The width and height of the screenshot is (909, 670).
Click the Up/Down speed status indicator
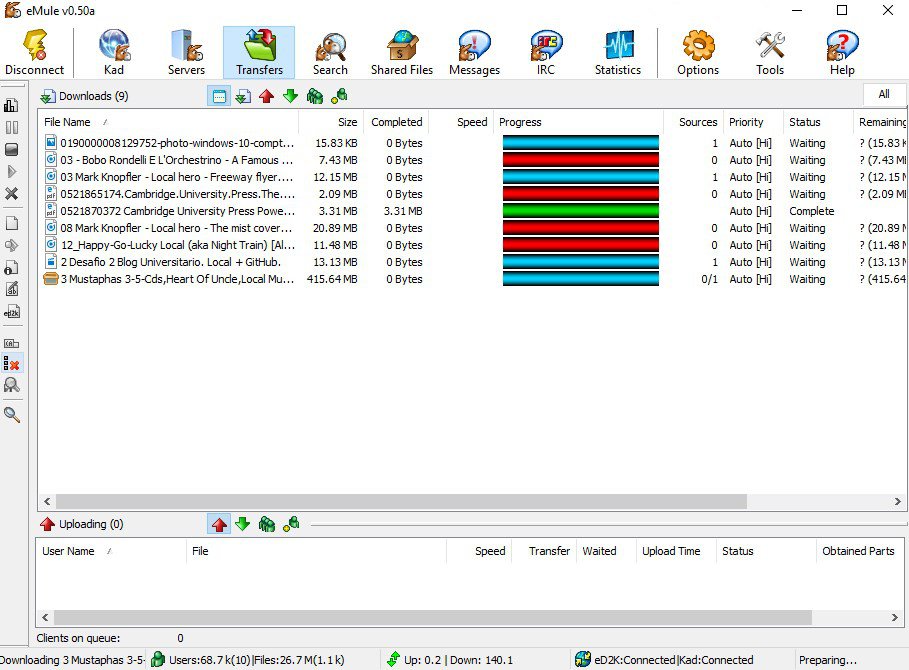pyautogui.click(x=450, y=660)
